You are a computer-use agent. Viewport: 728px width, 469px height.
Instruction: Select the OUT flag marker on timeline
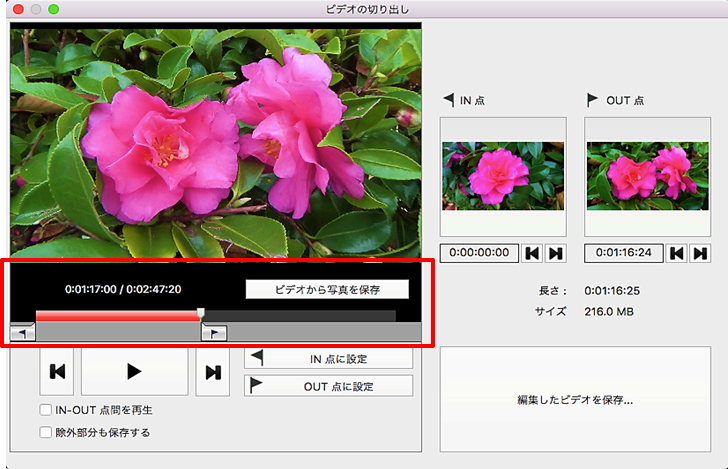pos(215,333)
